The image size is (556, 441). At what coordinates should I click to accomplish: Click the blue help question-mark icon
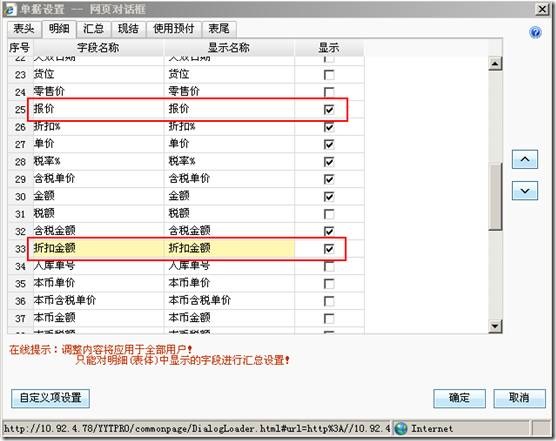535,33
